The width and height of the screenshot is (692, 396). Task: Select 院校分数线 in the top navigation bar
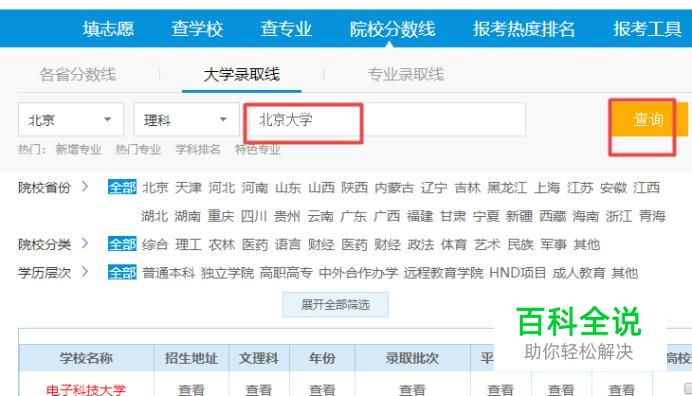[392, 29]
